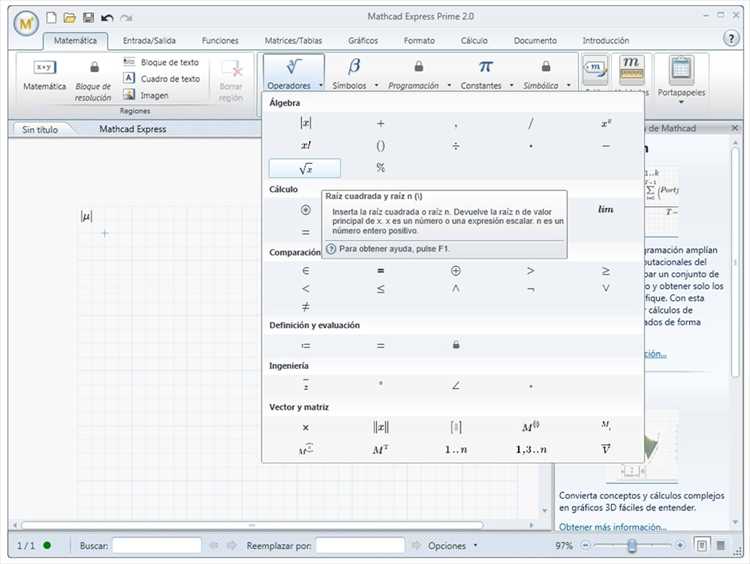
Task: Insert greater-than-or-equal ≥ operator
Action: pos(606,271)
